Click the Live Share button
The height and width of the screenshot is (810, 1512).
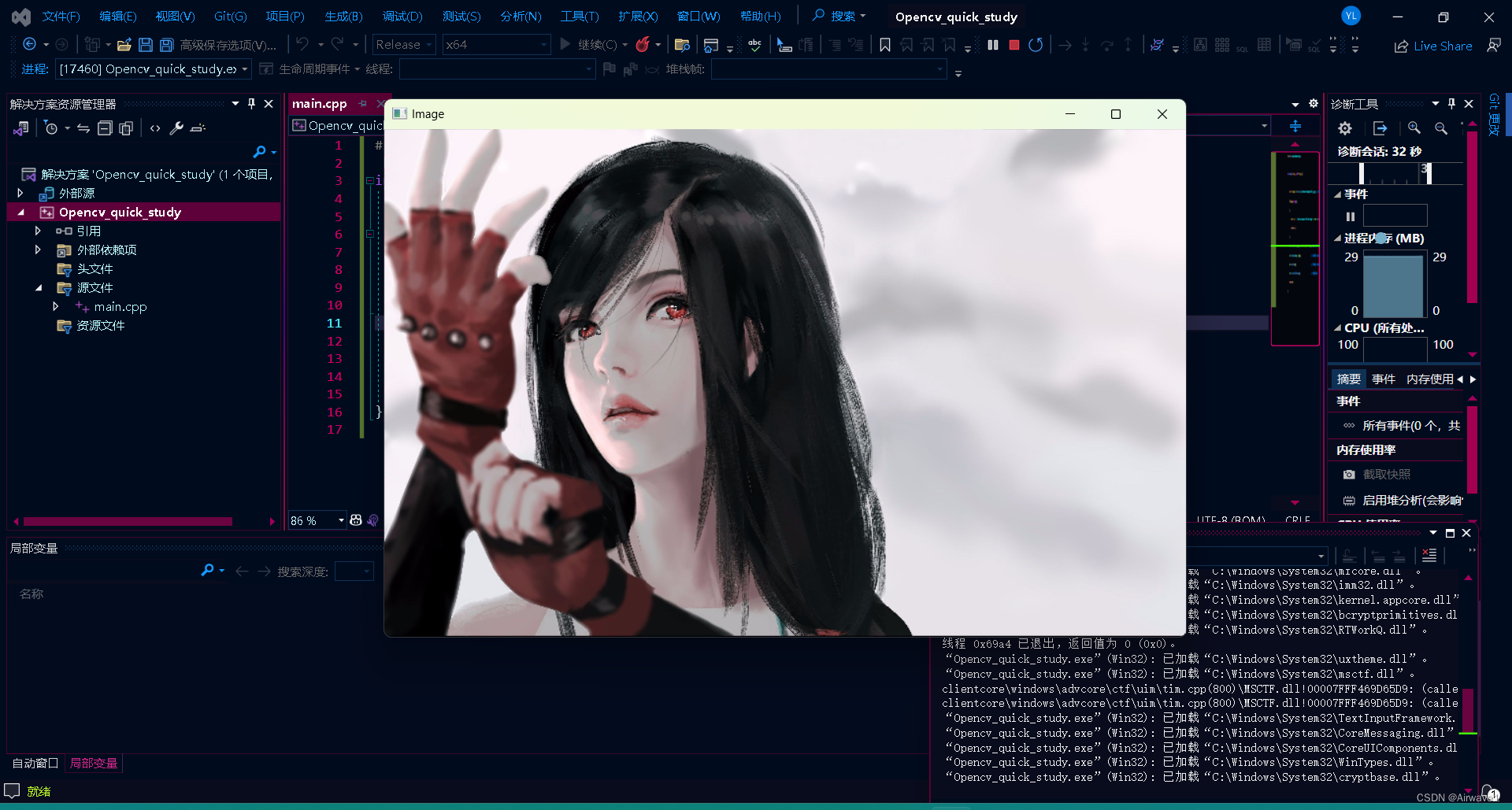[x=1434, y=46]
